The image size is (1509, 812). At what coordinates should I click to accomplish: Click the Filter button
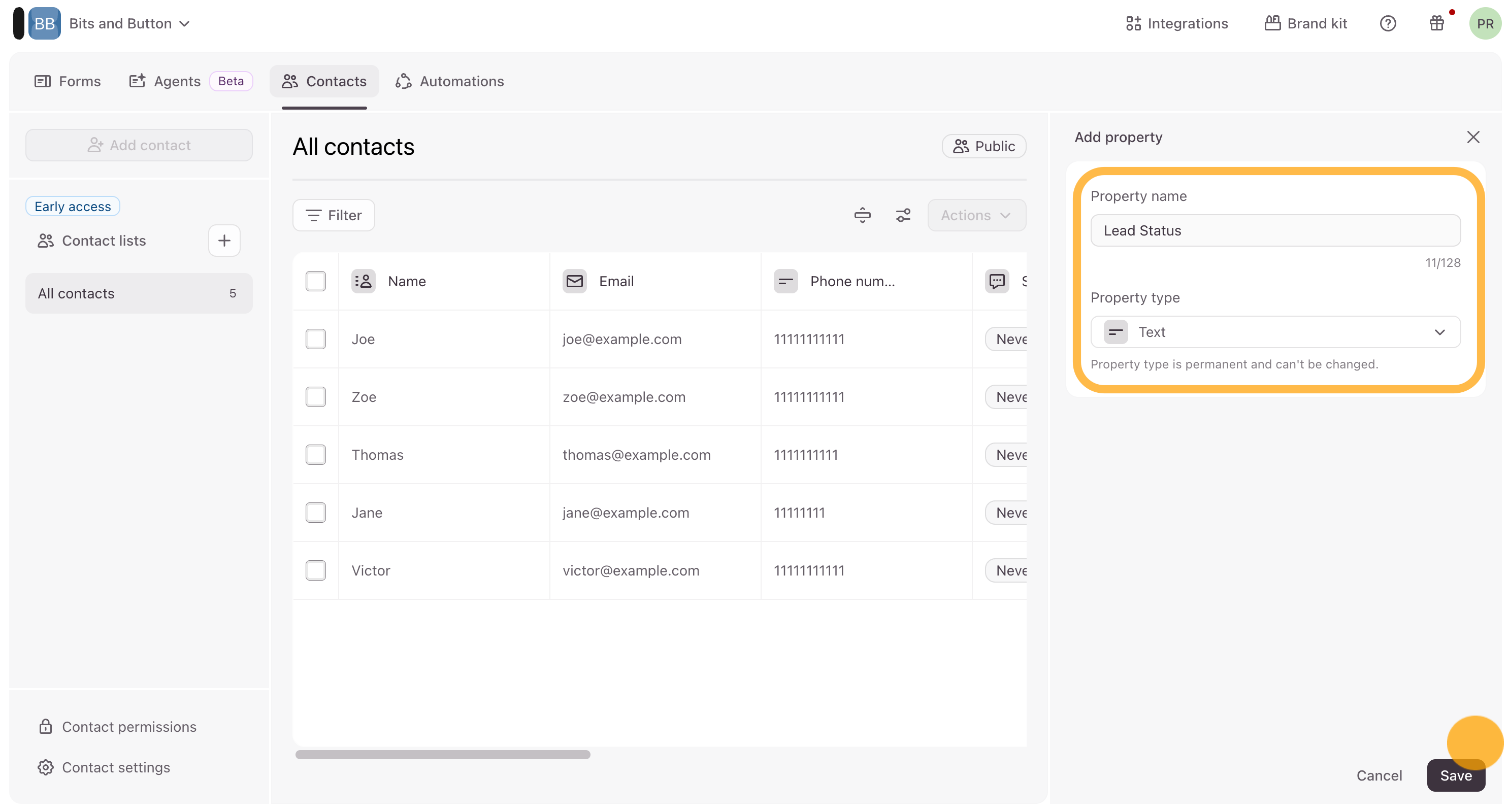[x=333, y=216]
